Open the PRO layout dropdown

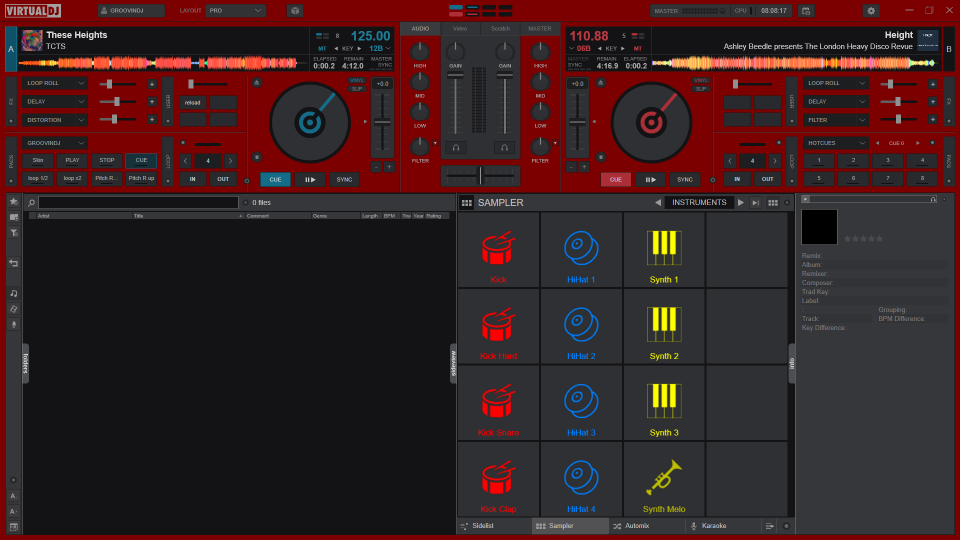click(x=235, y=10)
